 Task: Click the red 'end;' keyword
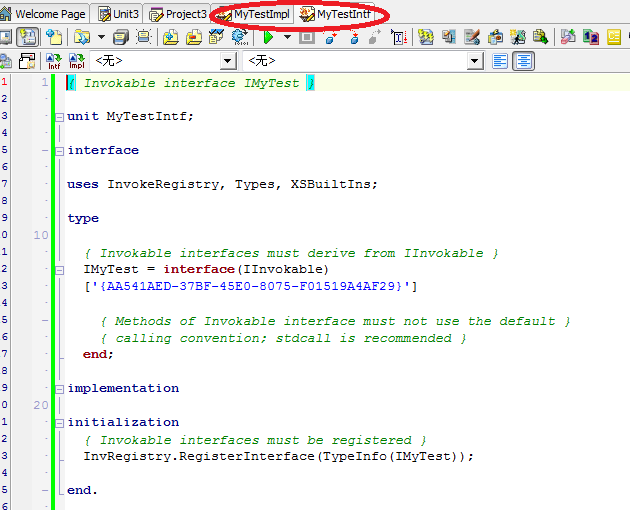point(98,354)
